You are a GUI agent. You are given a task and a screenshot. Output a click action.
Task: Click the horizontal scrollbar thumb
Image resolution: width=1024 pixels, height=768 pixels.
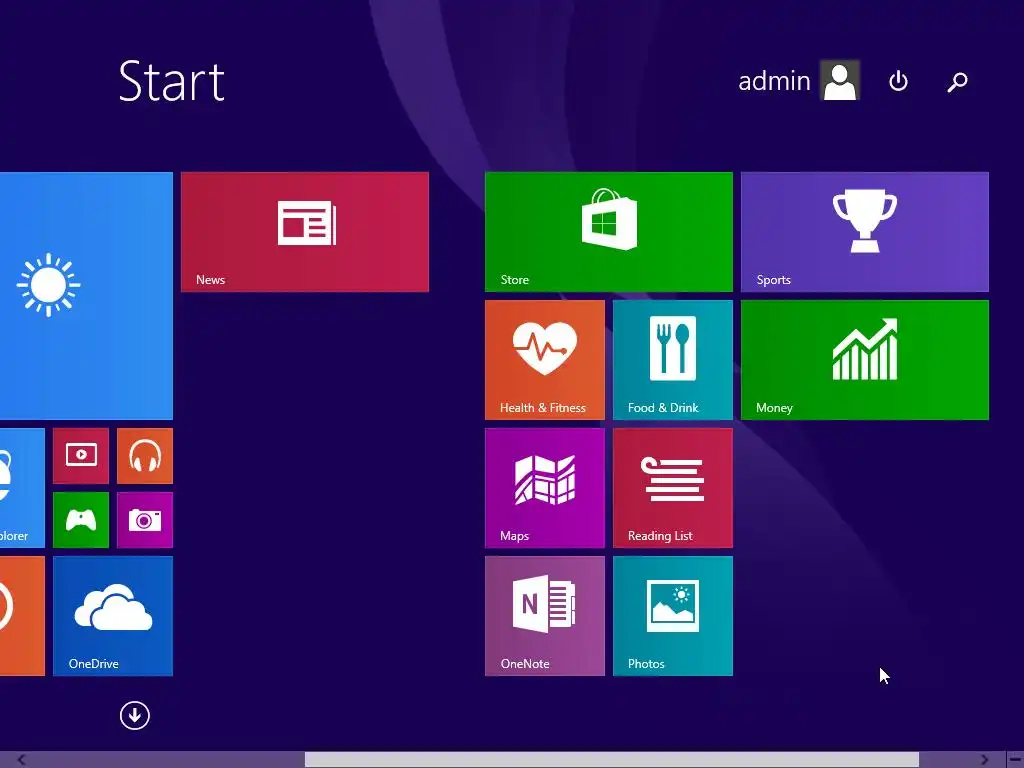611,760
